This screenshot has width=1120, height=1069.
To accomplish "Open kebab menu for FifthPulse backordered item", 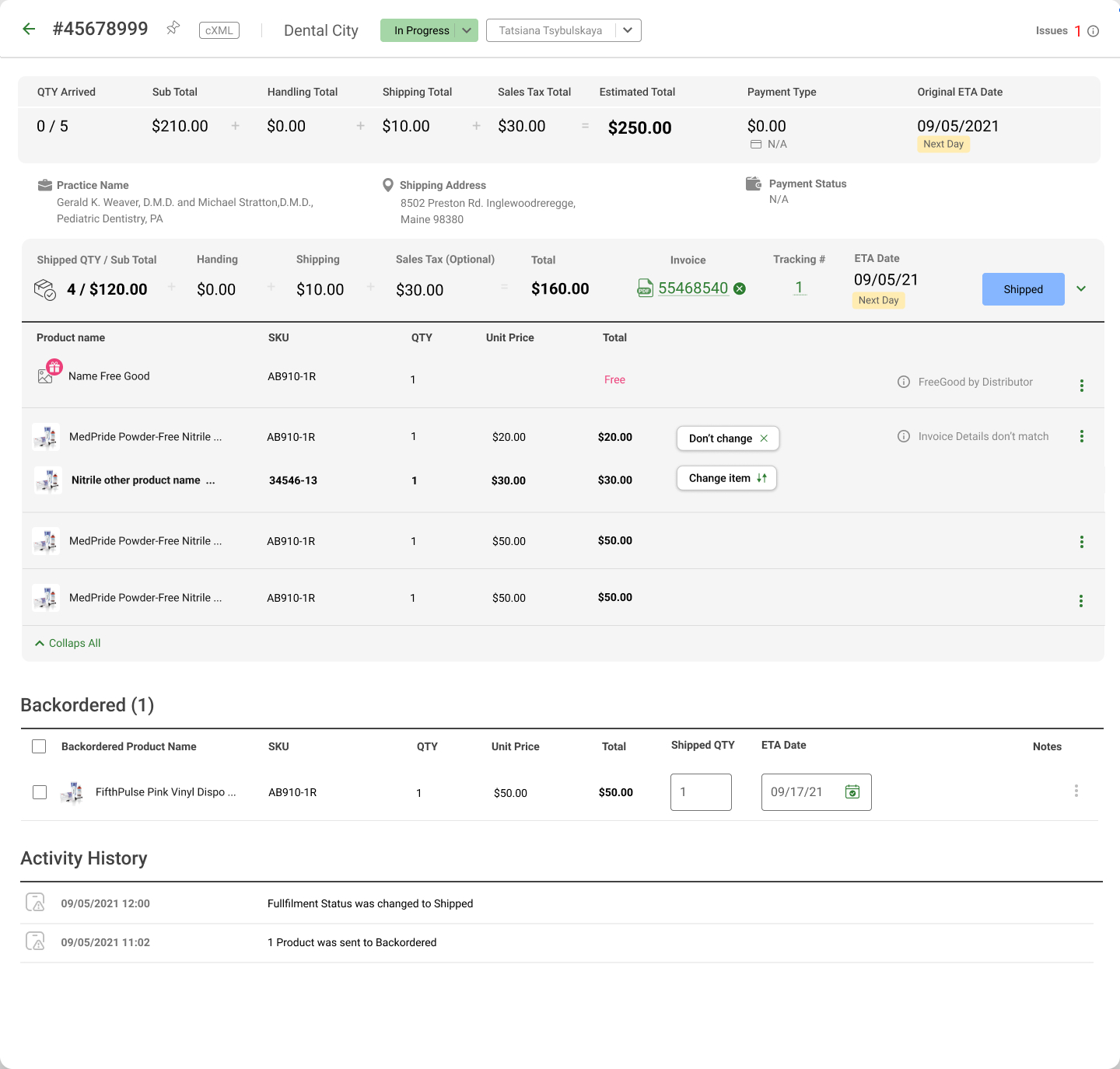I will point(1076,791).
